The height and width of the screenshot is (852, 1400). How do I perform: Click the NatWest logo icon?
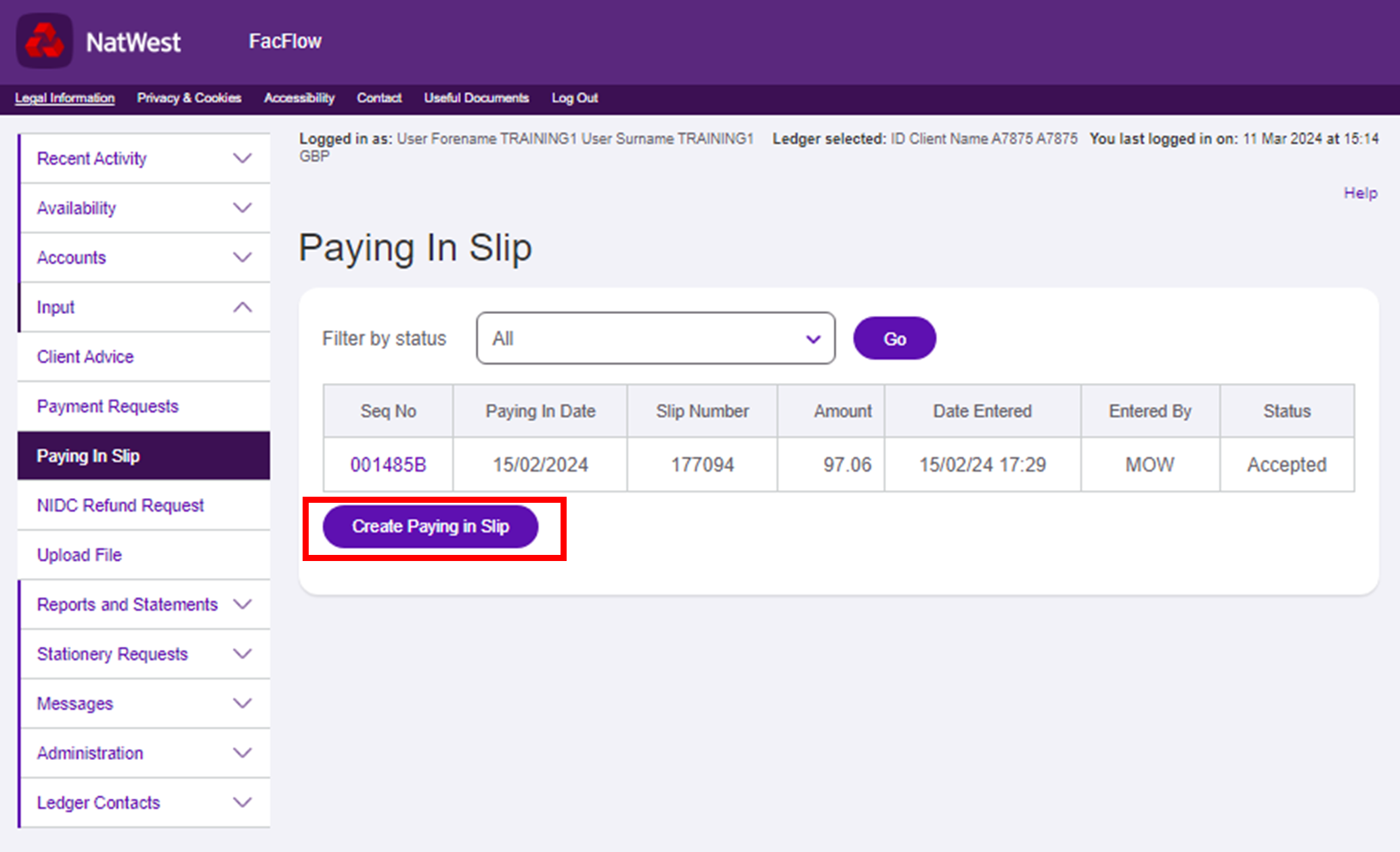(x=45, y=41)
